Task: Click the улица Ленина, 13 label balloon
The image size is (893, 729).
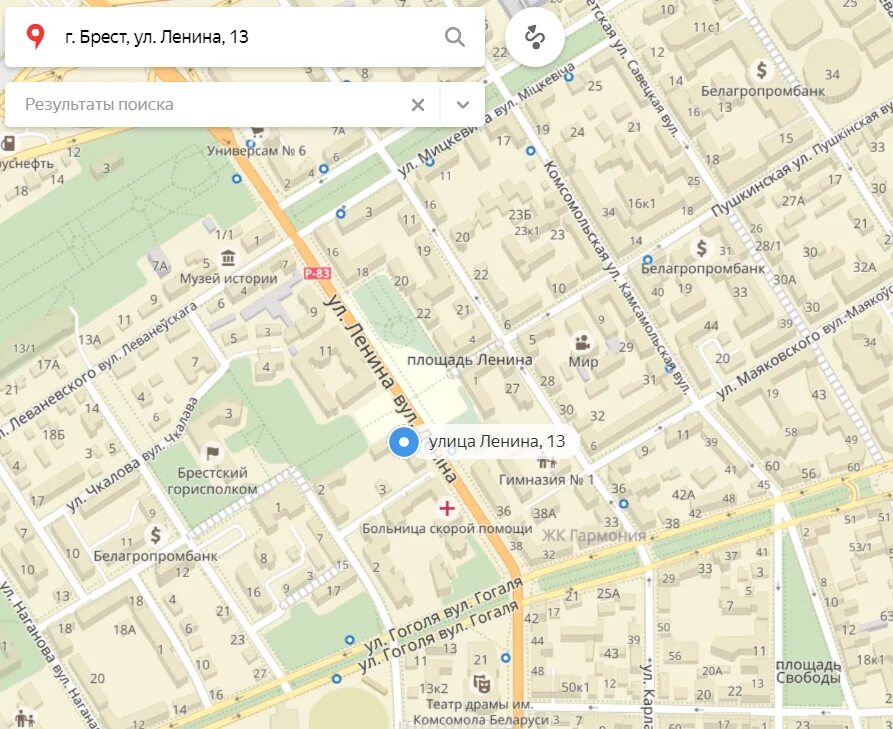Action: 497,441
